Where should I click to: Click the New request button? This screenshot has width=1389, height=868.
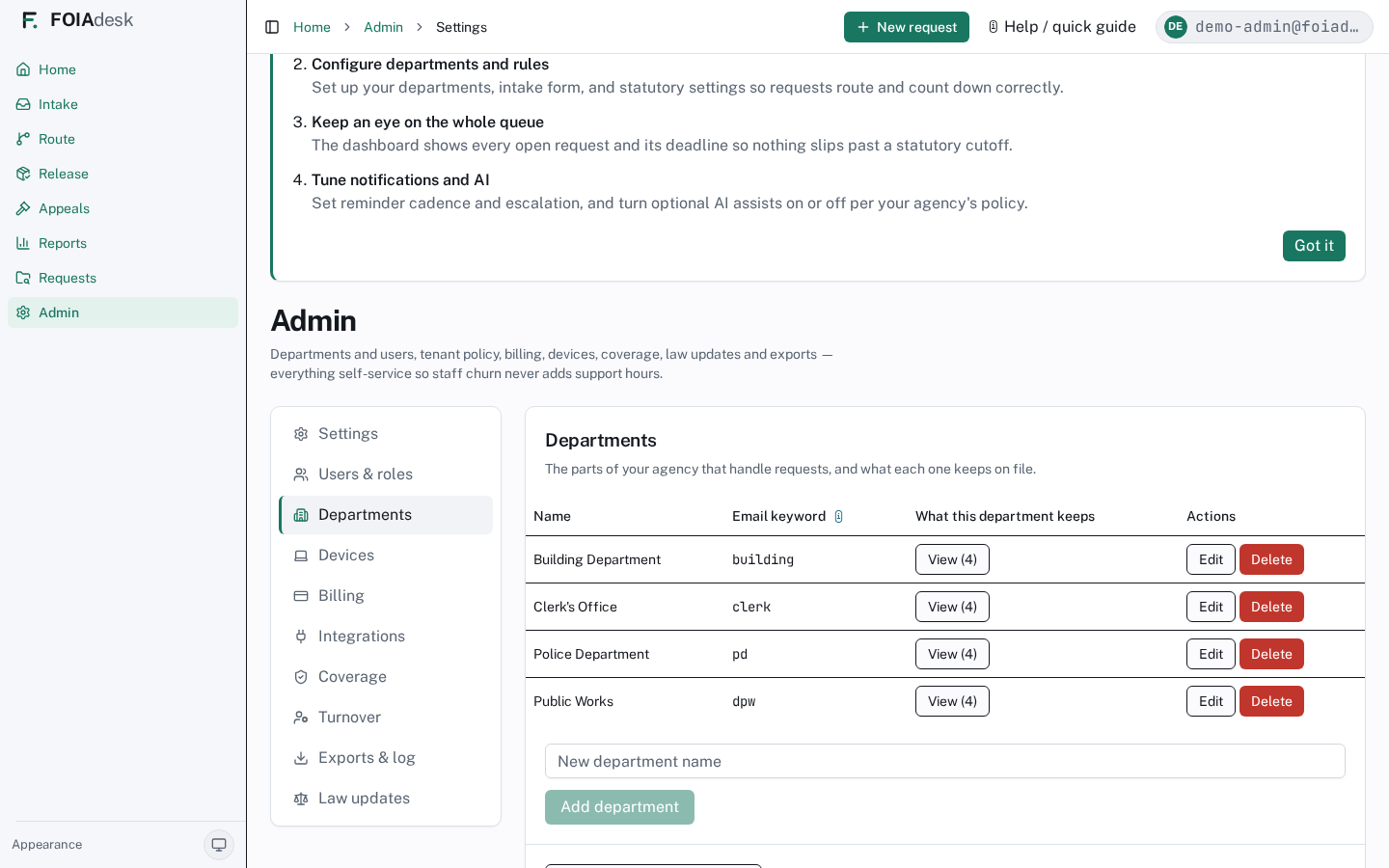click(907, 27)
